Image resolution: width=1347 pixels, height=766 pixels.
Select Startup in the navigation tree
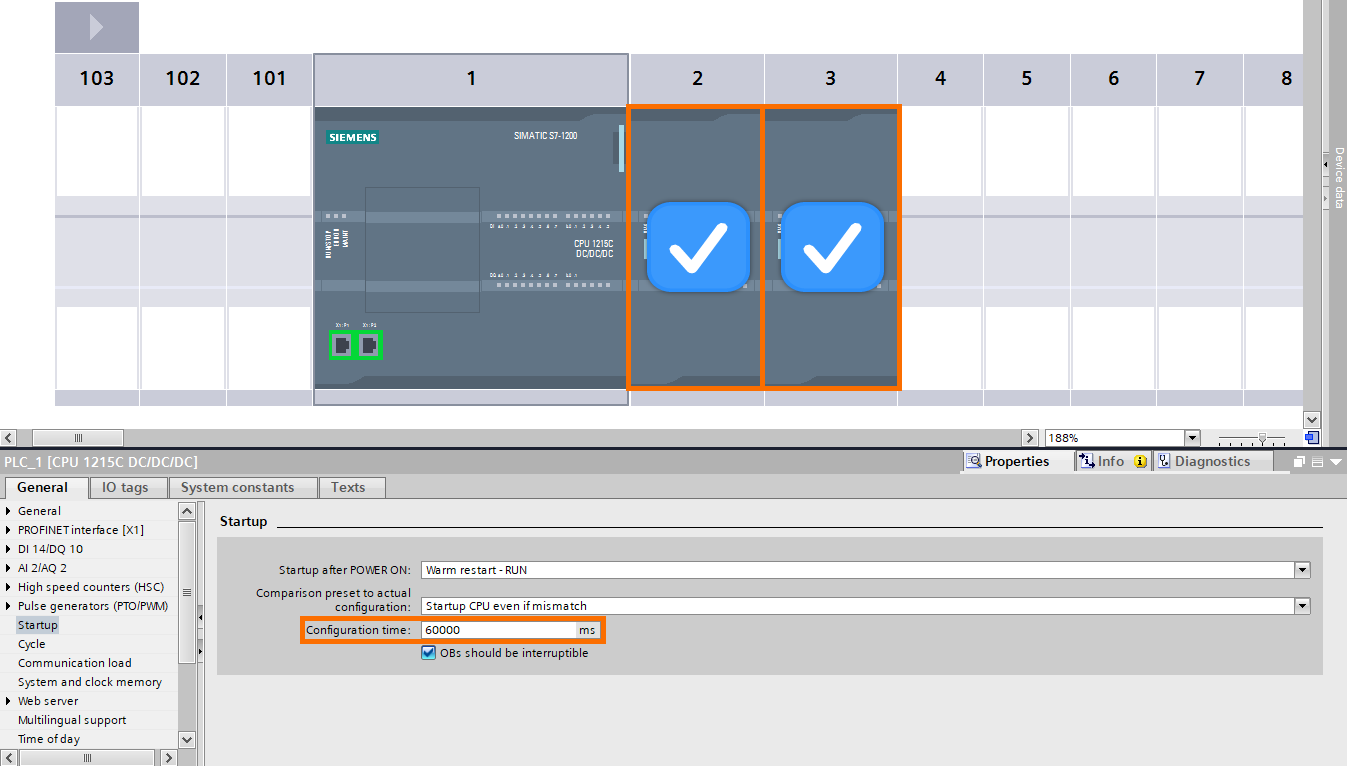pos(38,625)
